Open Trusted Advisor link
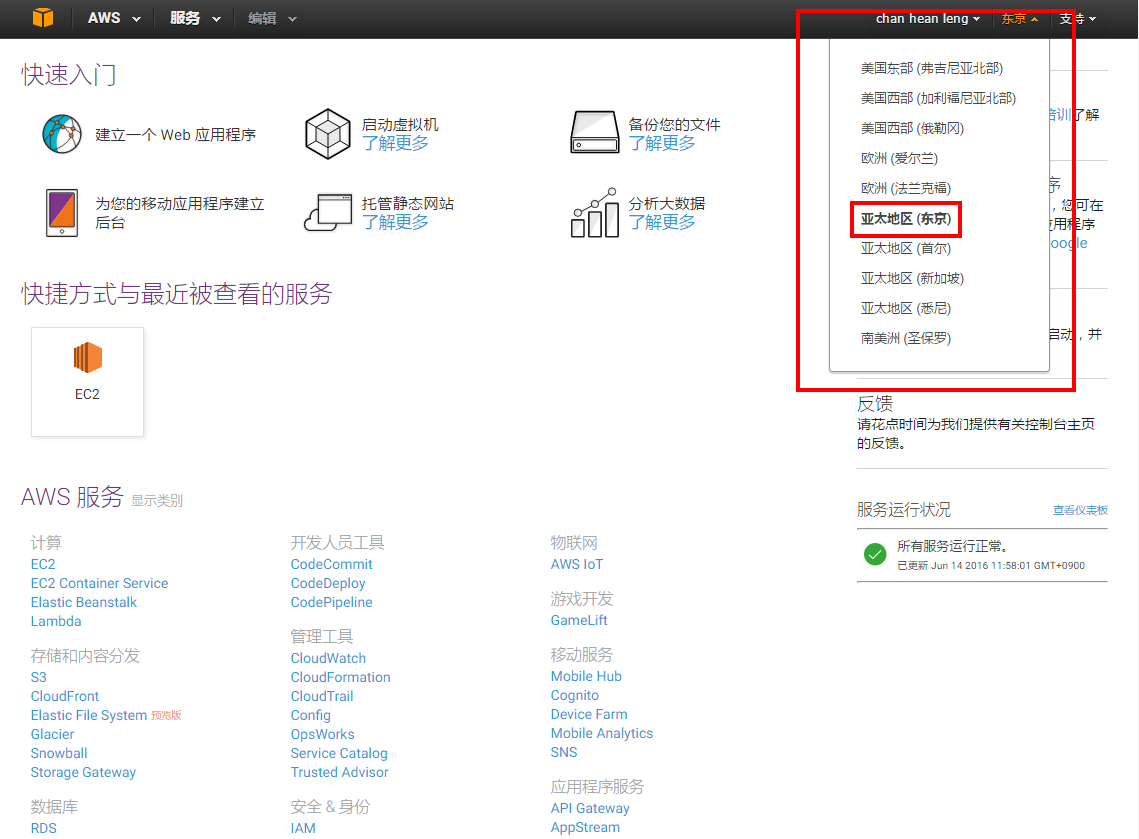This screenshot has width=1139, height=839. pos(339,772)
